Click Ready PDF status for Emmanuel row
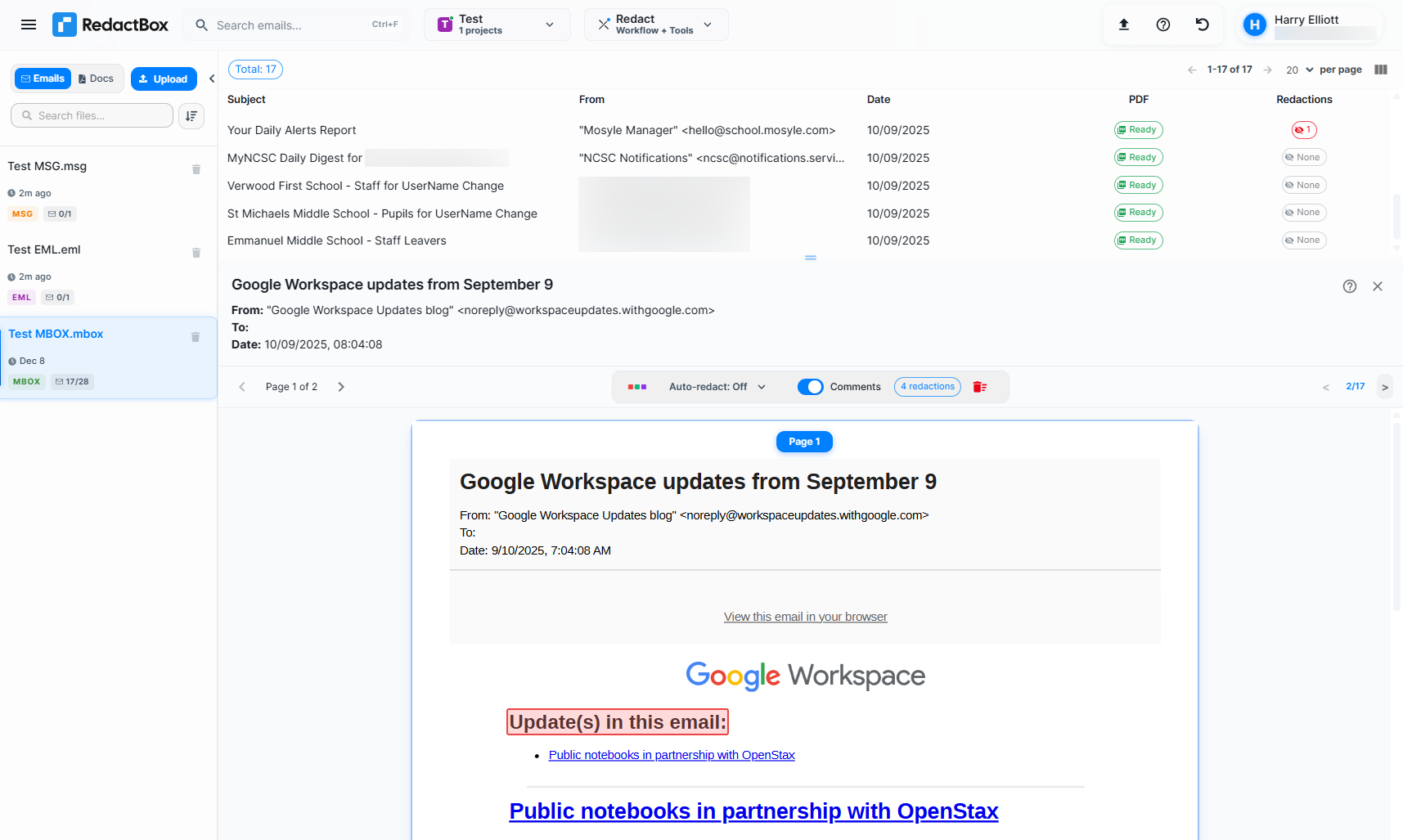 (x=1138, y=240)
